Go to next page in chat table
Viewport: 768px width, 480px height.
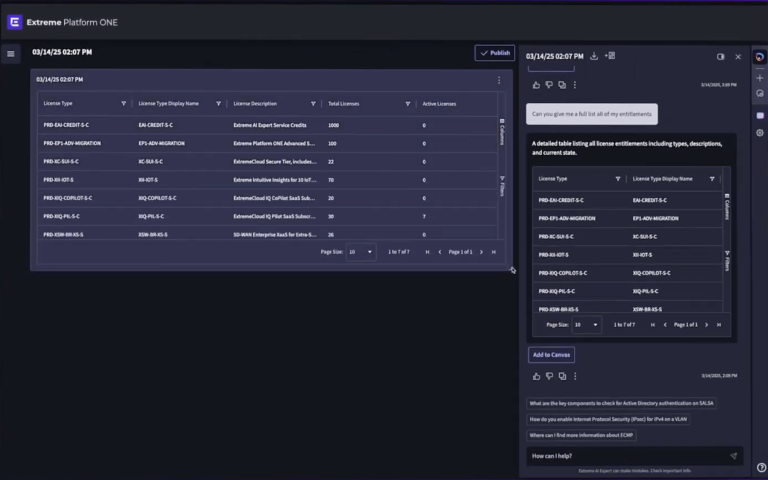[706, 325]
